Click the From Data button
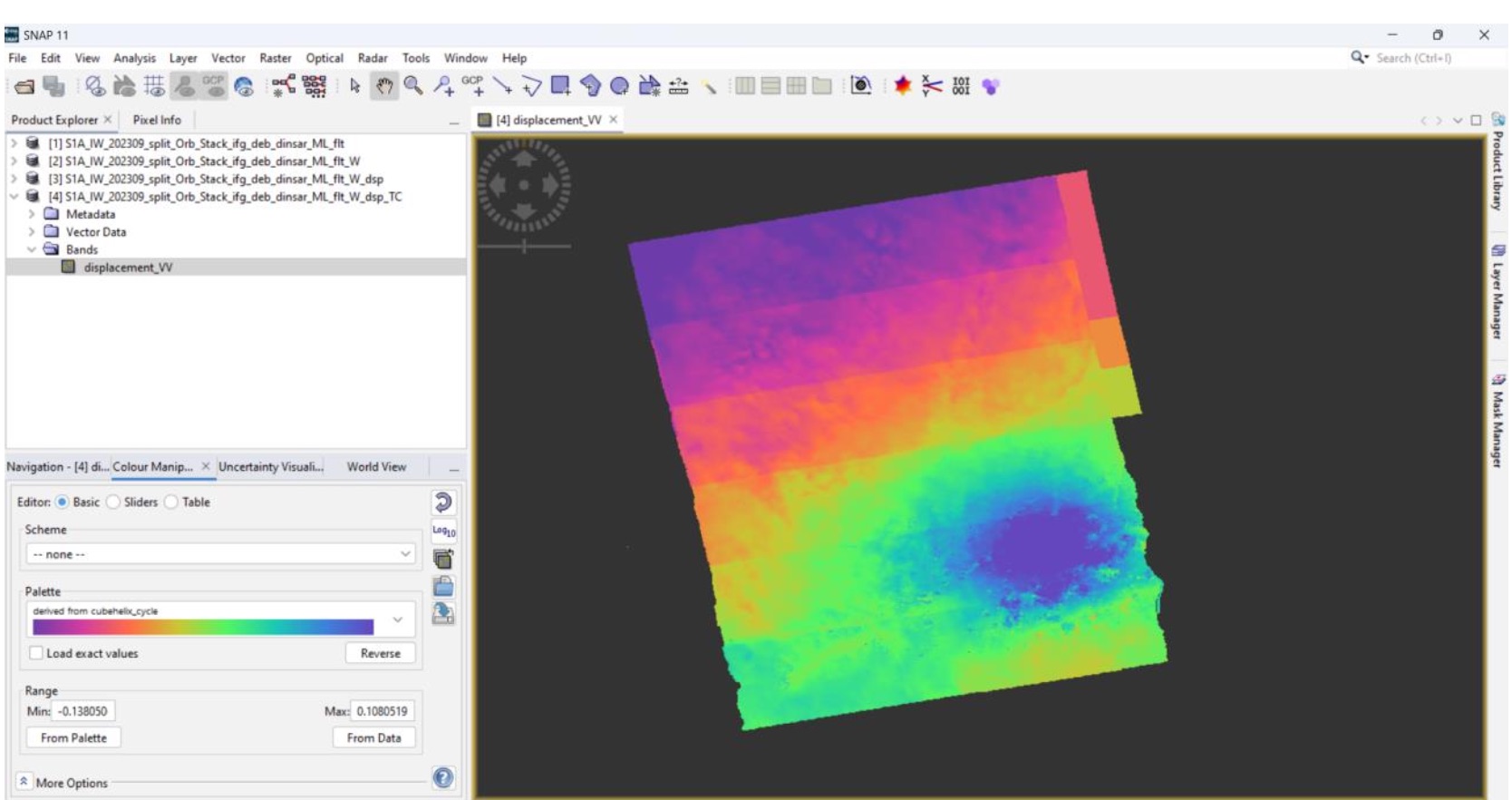Screen dimensions: 1512x800 pos(373,738)
